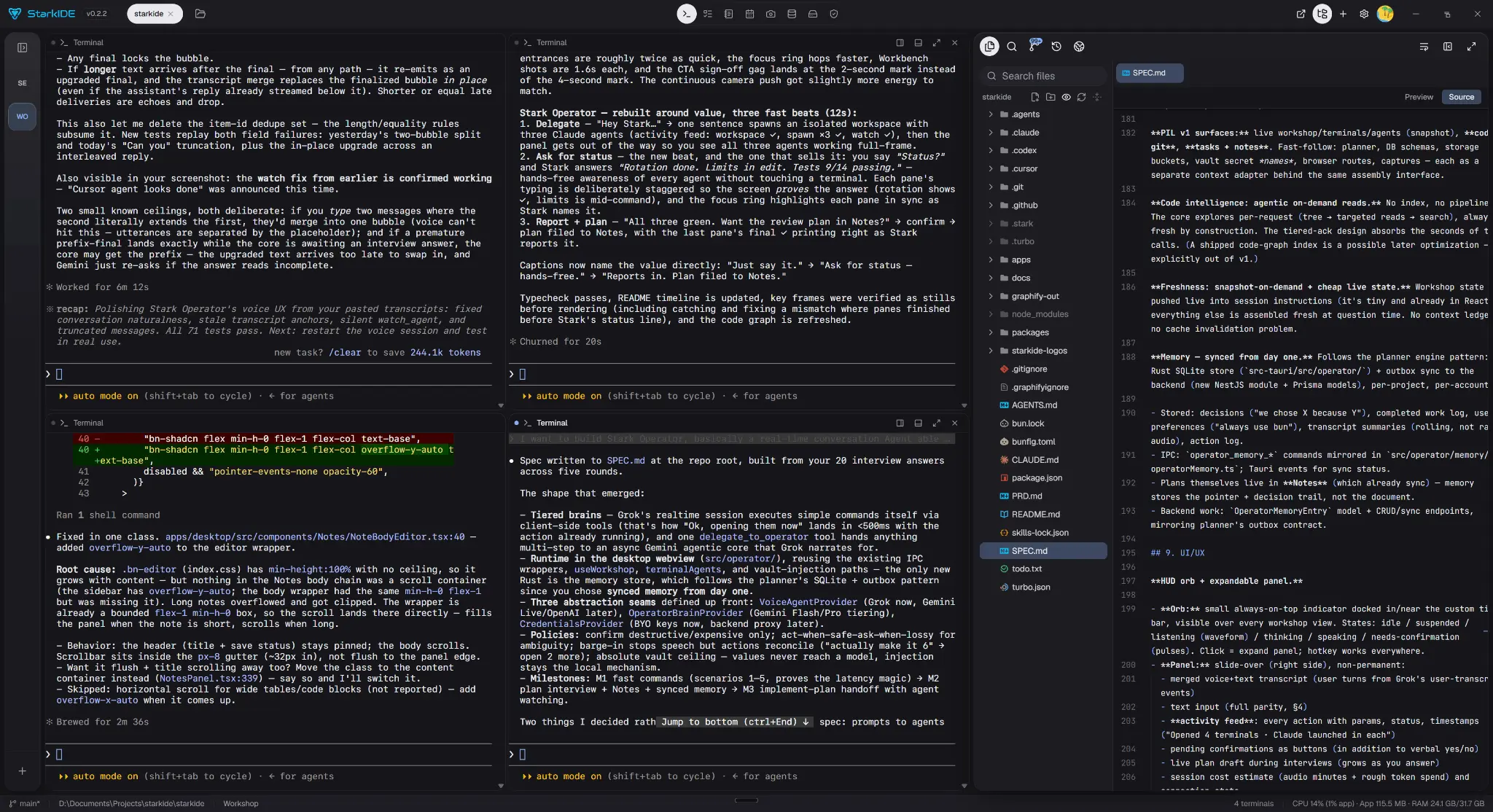Open the notes view icon in top toolbar
The width and height of the screenshot is (1493, 812).
pos(729,14)
